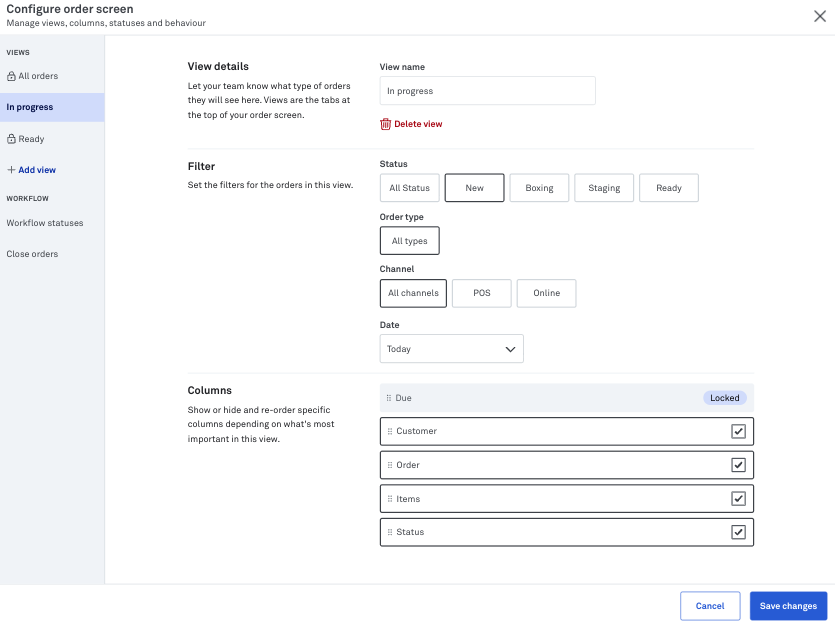Toggle the New status filter
835x626 pixels.
[474, 188]
